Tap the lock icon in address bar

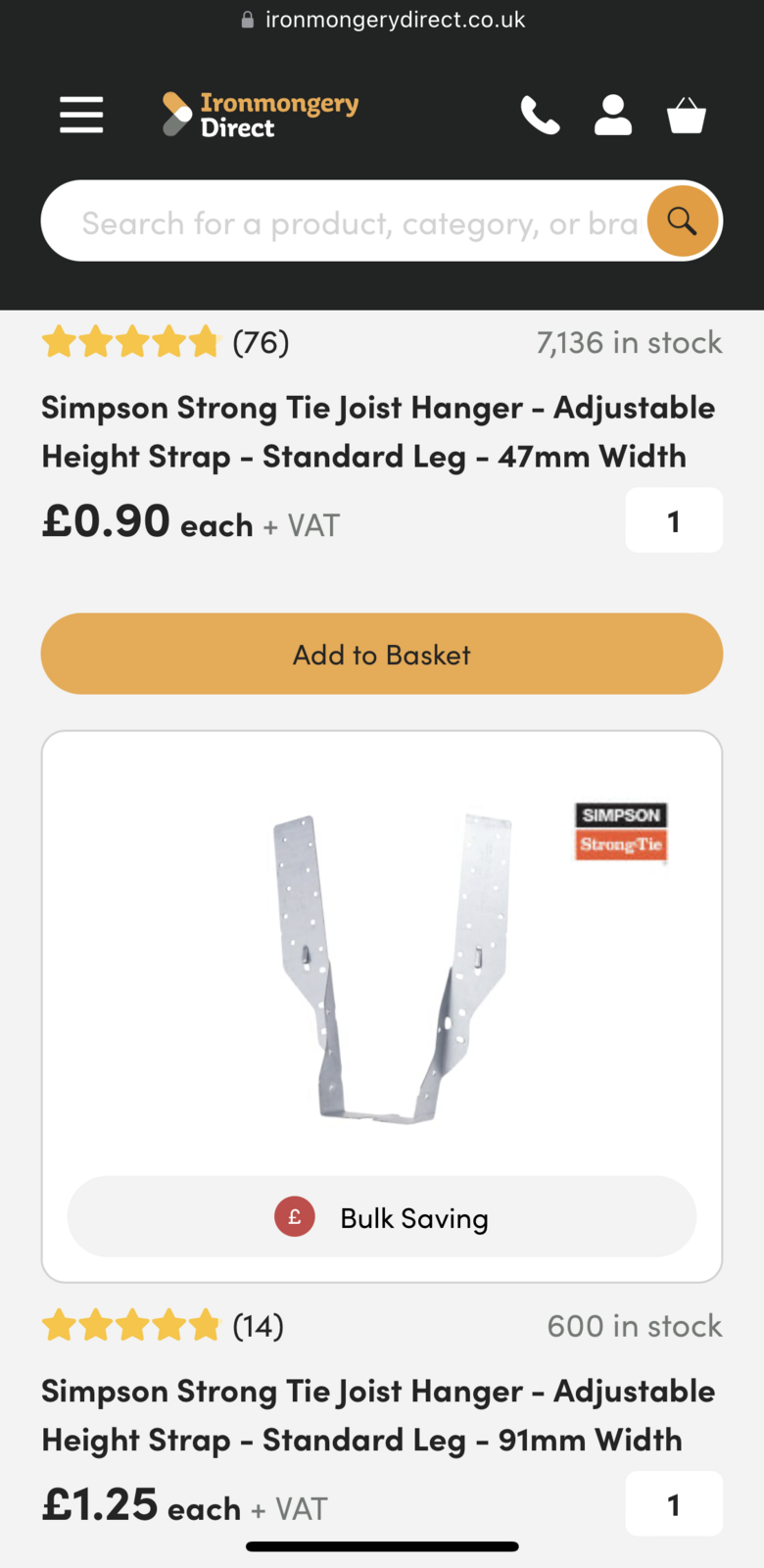[x=248, y=20]
